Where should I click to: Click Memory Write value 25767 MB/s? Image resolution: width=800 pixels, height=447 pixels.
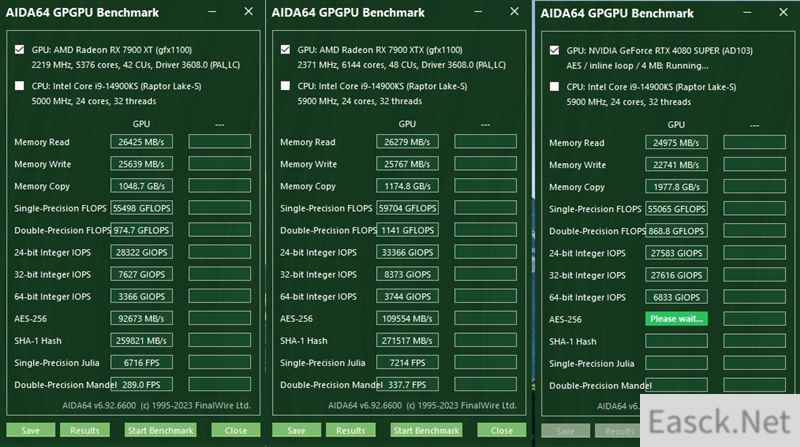point(407,164)
